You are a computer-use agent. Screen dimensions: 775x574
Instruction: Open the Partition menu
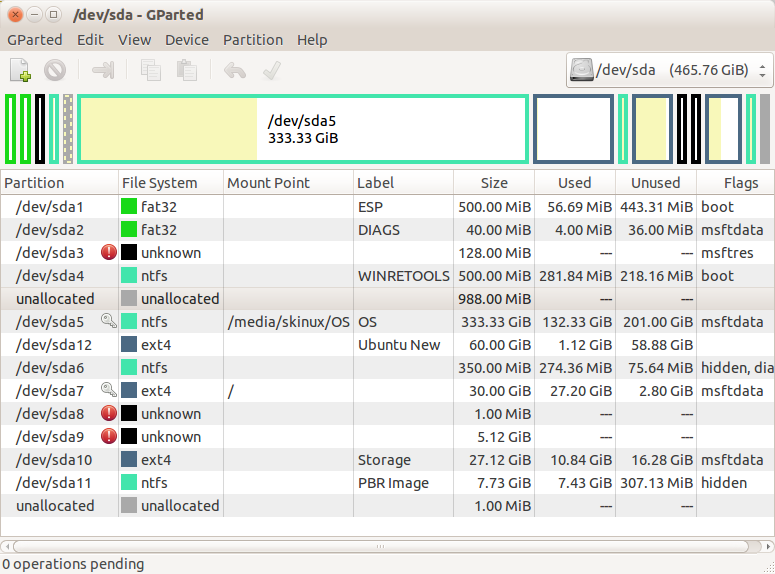tap(252, 40)
